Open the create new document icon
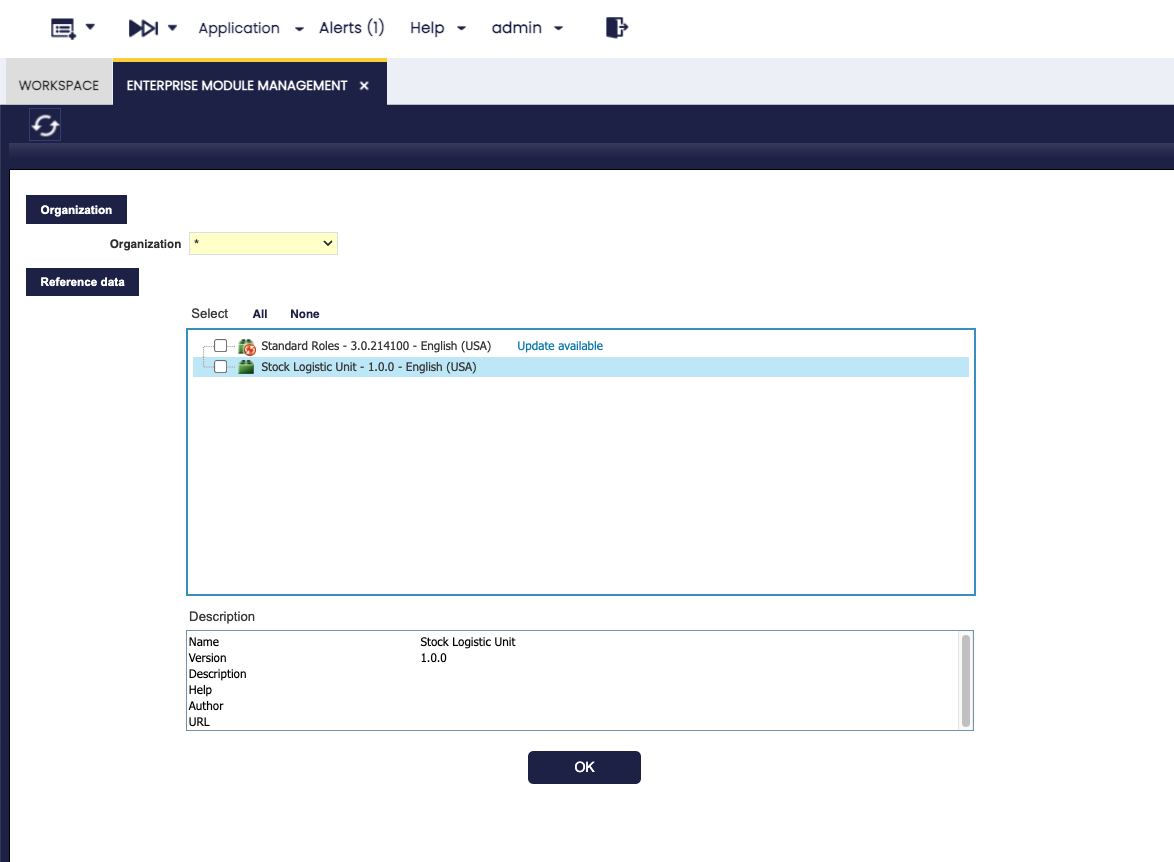This screenshot has height=862, width=1174. coord(64,28)
